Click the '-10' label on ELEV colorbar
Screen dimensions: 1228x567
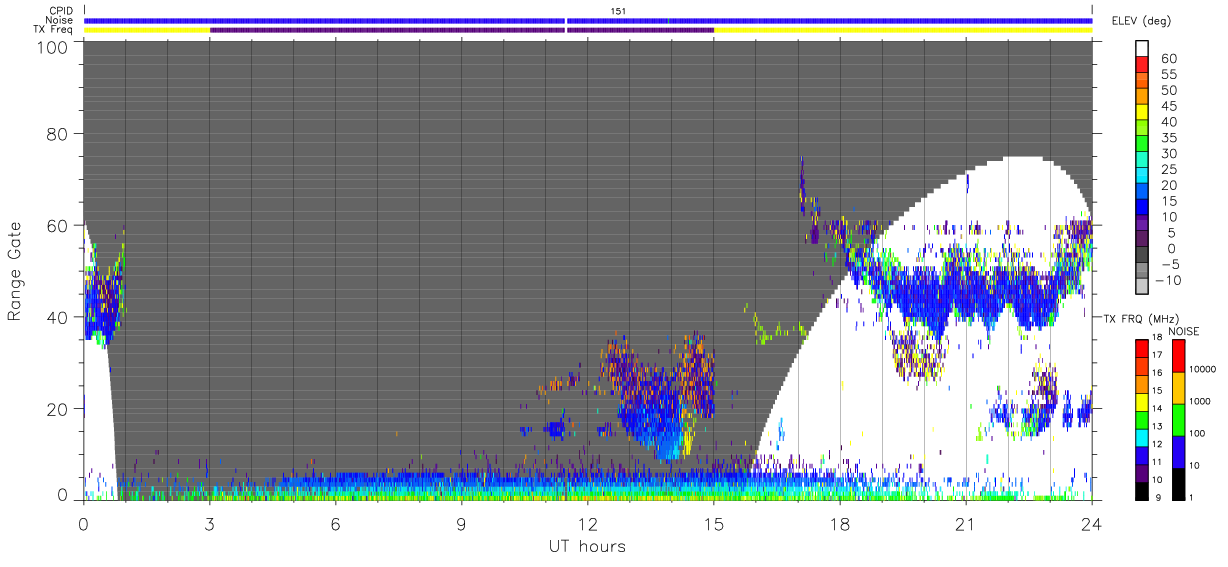click(x=1169, y=280)
